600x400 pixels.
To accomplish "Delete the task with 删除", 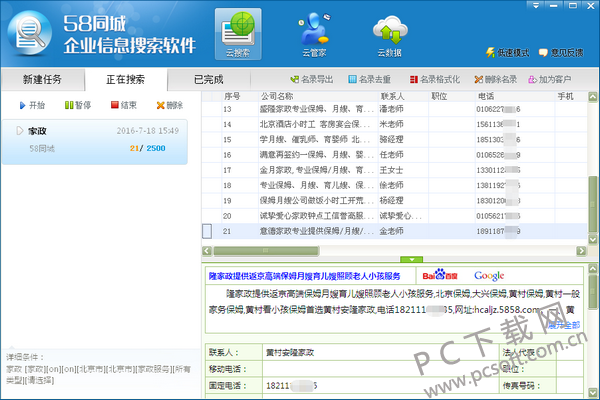I will (170, 105).
